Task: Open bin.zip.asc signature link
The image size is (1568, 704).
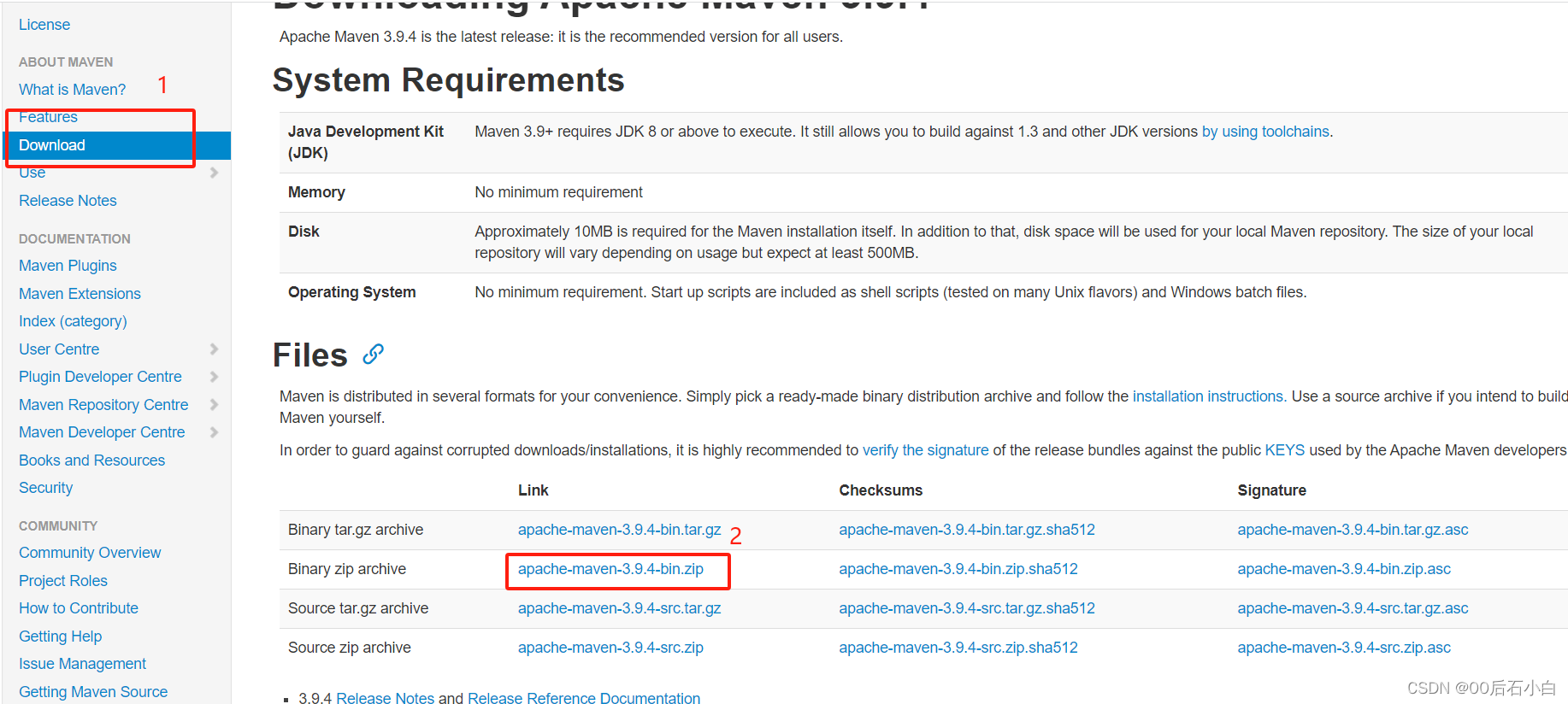Action: (1344, 569)
